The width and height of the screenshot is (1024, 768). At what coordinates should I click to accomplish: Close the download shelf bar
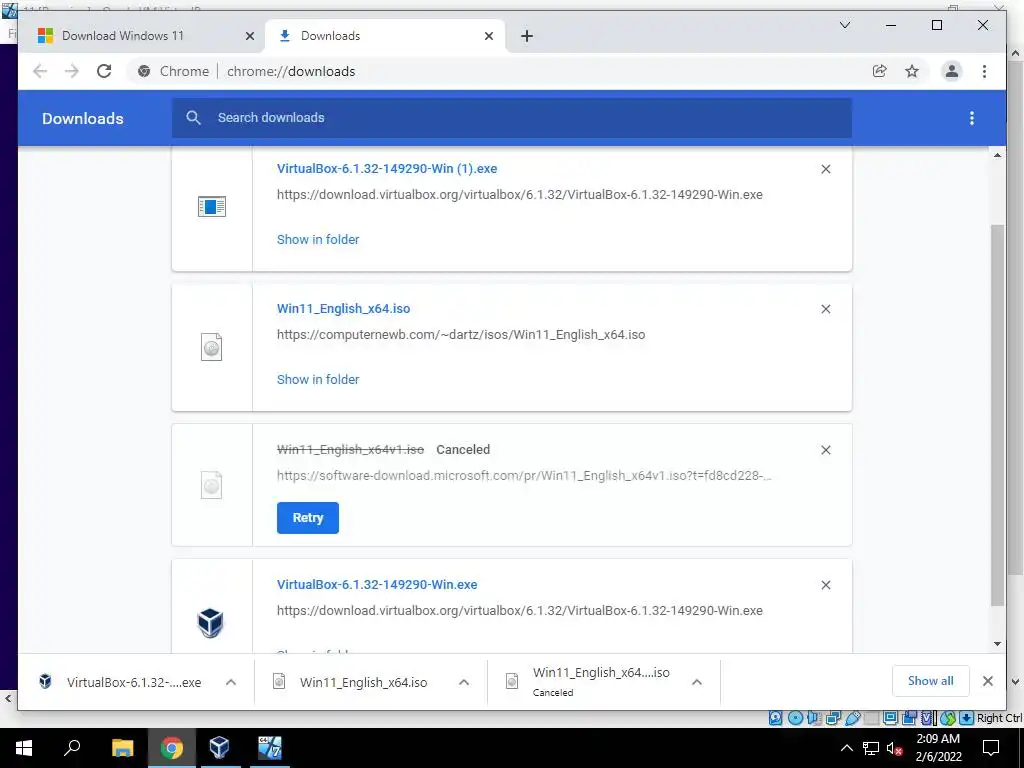coord(987,681)
